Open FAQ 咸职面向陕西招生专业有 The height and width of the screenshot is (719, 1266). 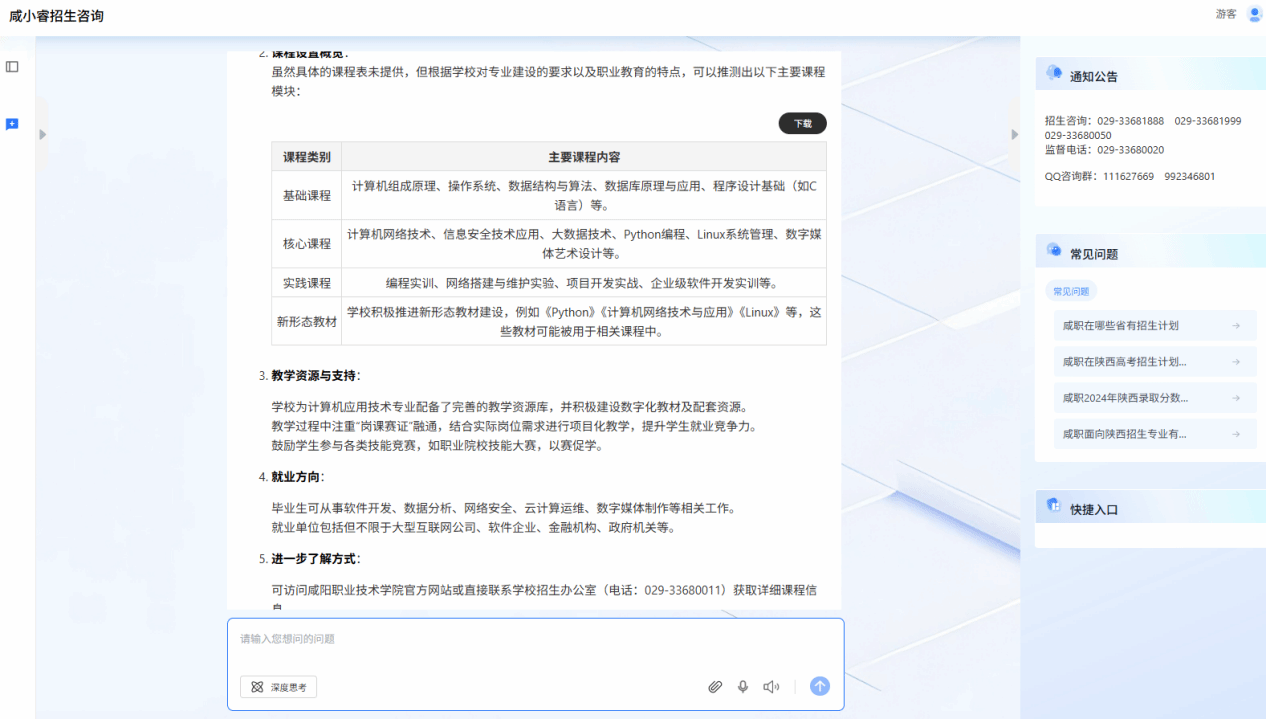(x=1155, y=434)
